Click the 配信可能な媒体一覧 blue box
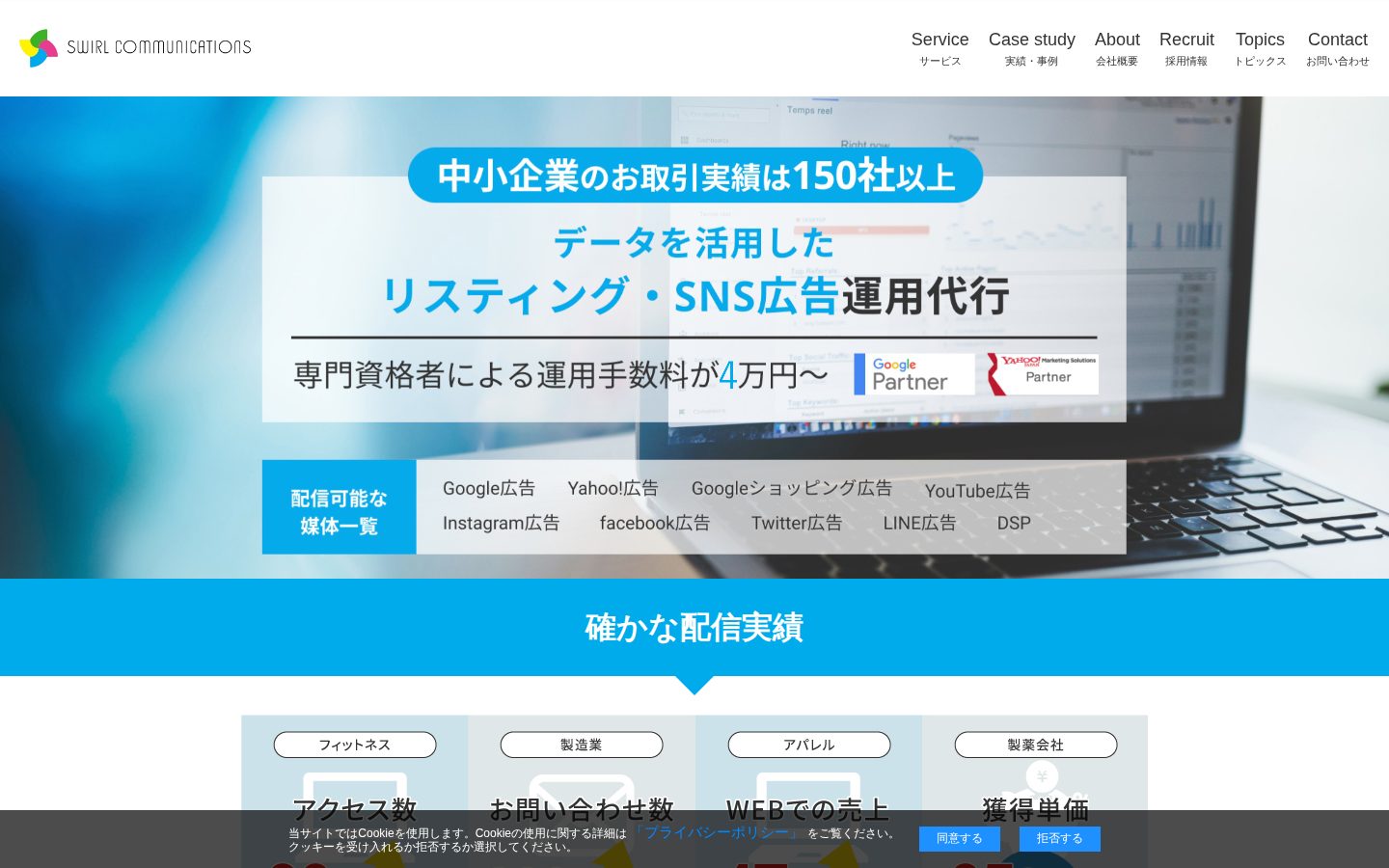This screenshot has height=868, width=1389. point(339,507)
